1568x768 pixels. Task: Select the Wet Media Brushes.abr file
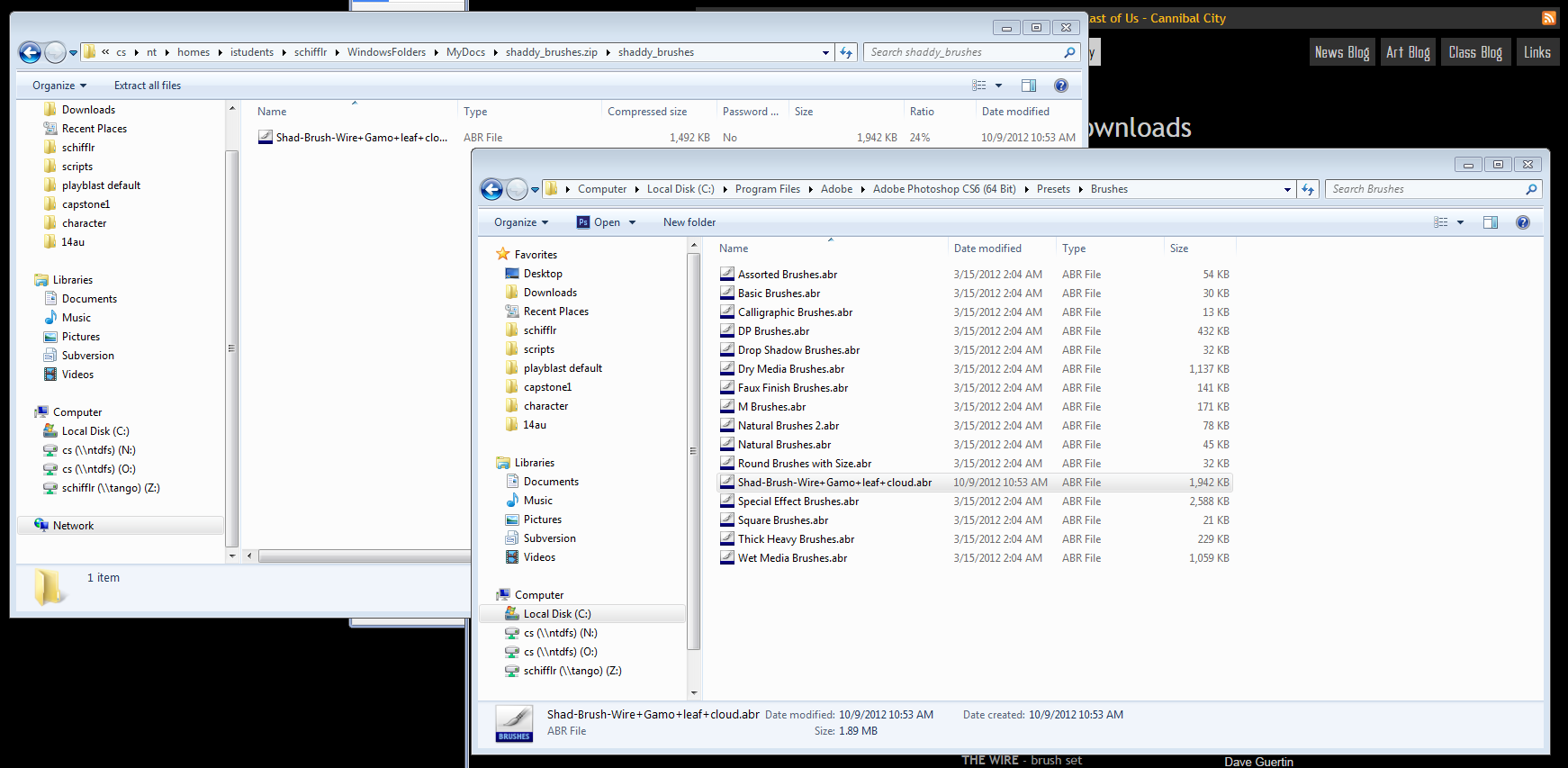792,558
